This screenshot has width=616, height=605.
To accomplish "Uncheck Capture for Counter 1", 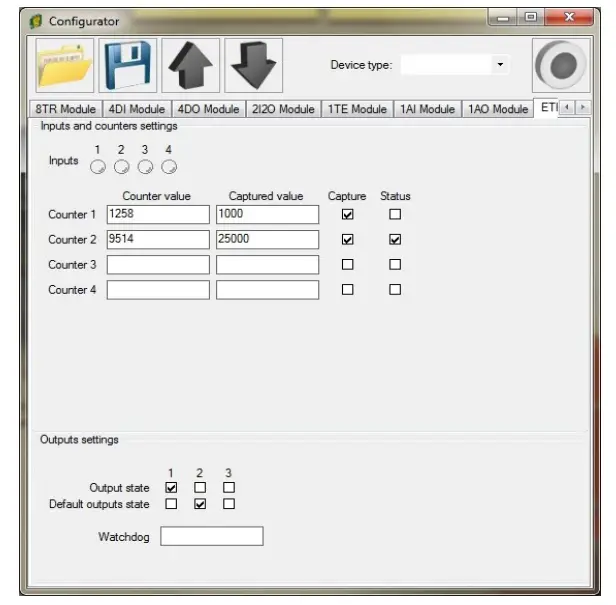I will pyautogui.click(x=348, y=214).
